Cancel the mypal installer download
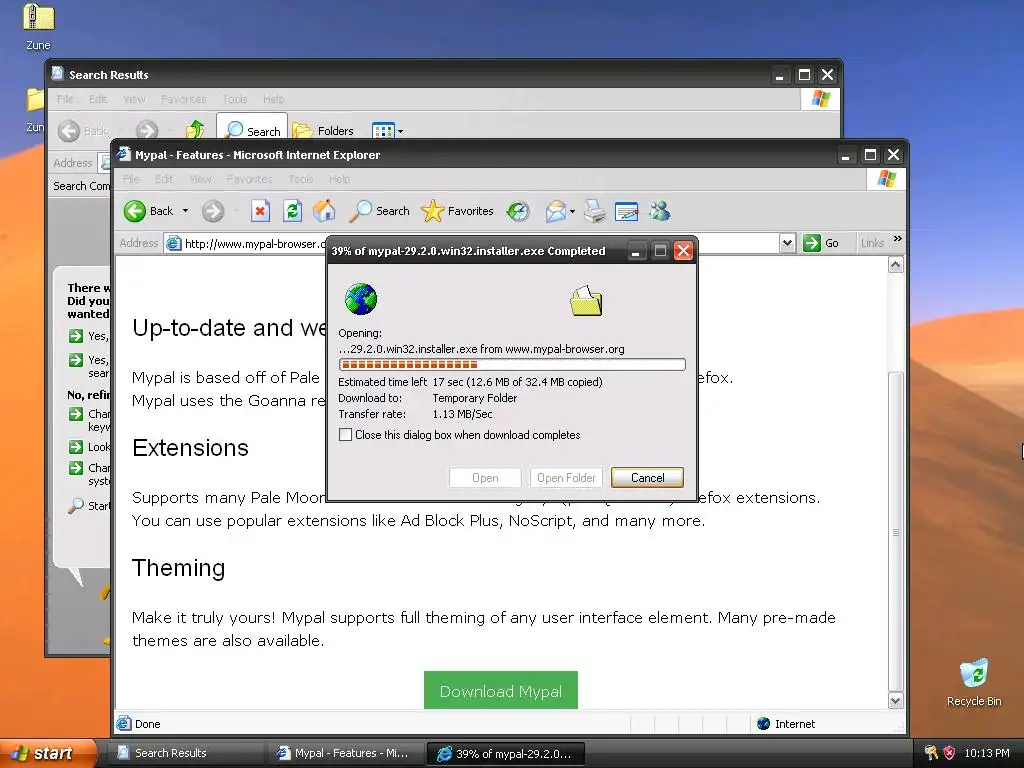1024x768 pixels. pyautogui.click(x=647, y=477)
